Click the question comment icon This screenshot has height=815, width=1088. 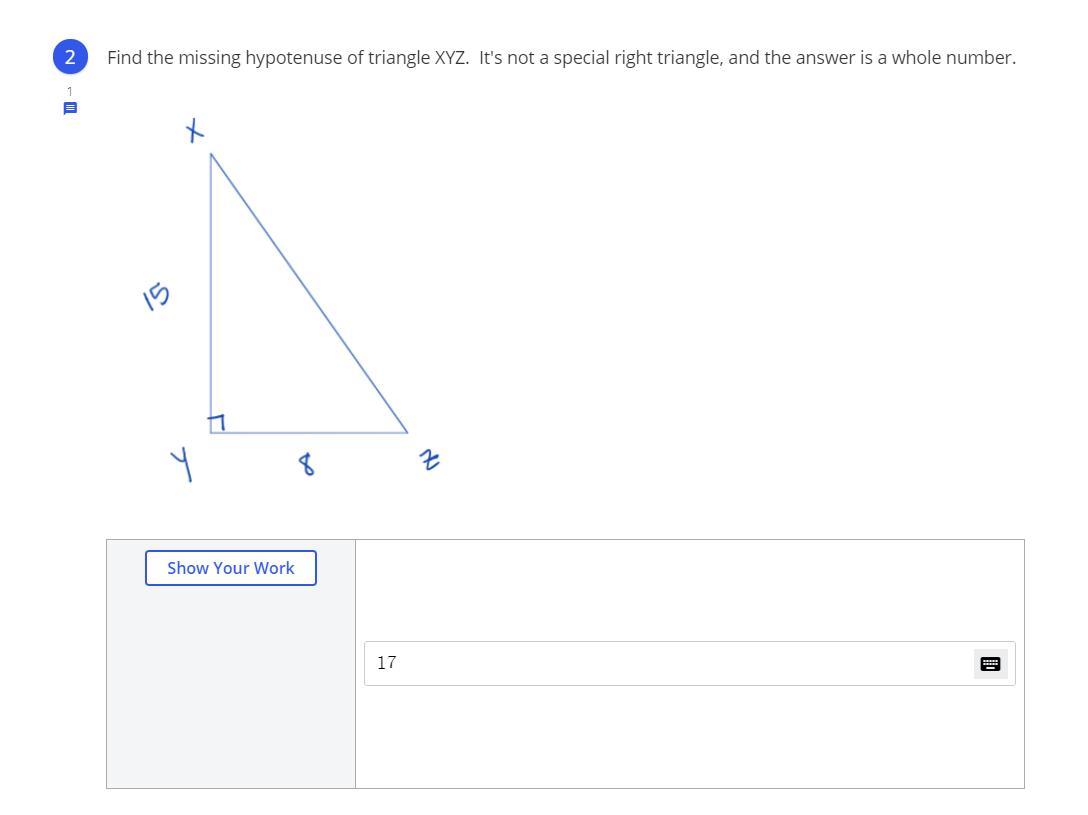click(x=70, y=109)
